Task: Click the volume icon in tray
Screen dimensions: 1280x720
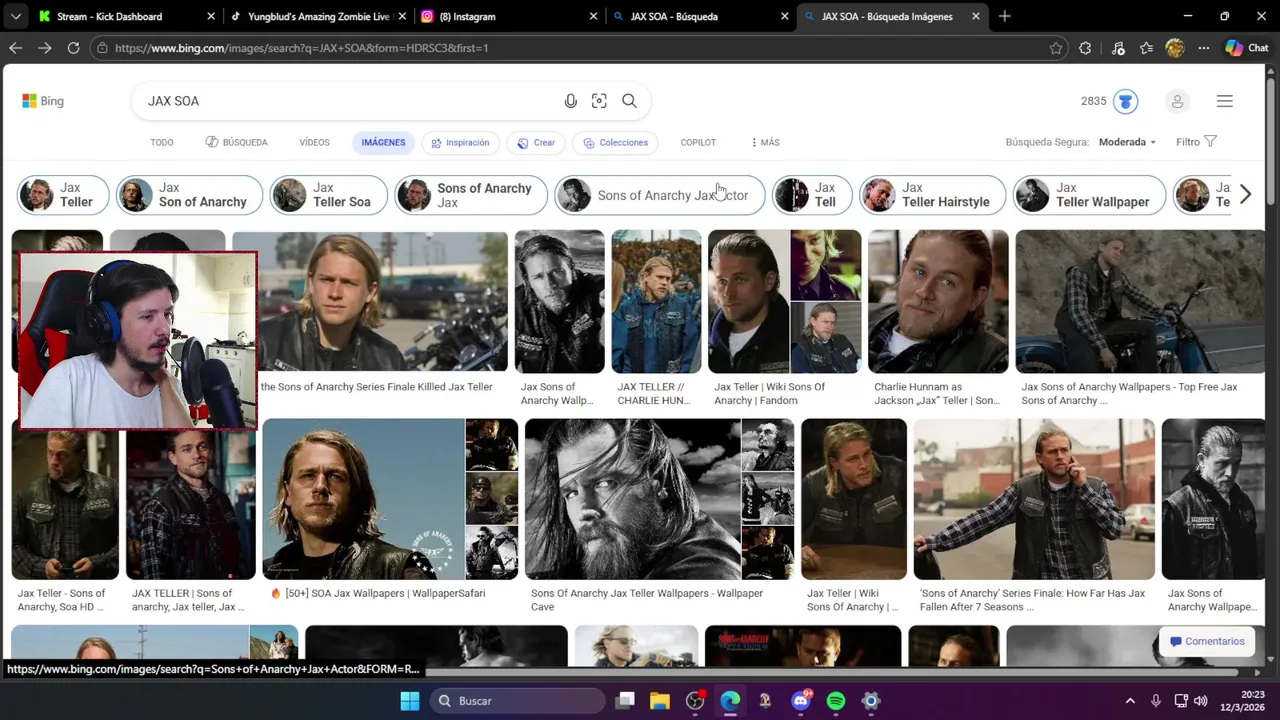Action: (1200, 701)
